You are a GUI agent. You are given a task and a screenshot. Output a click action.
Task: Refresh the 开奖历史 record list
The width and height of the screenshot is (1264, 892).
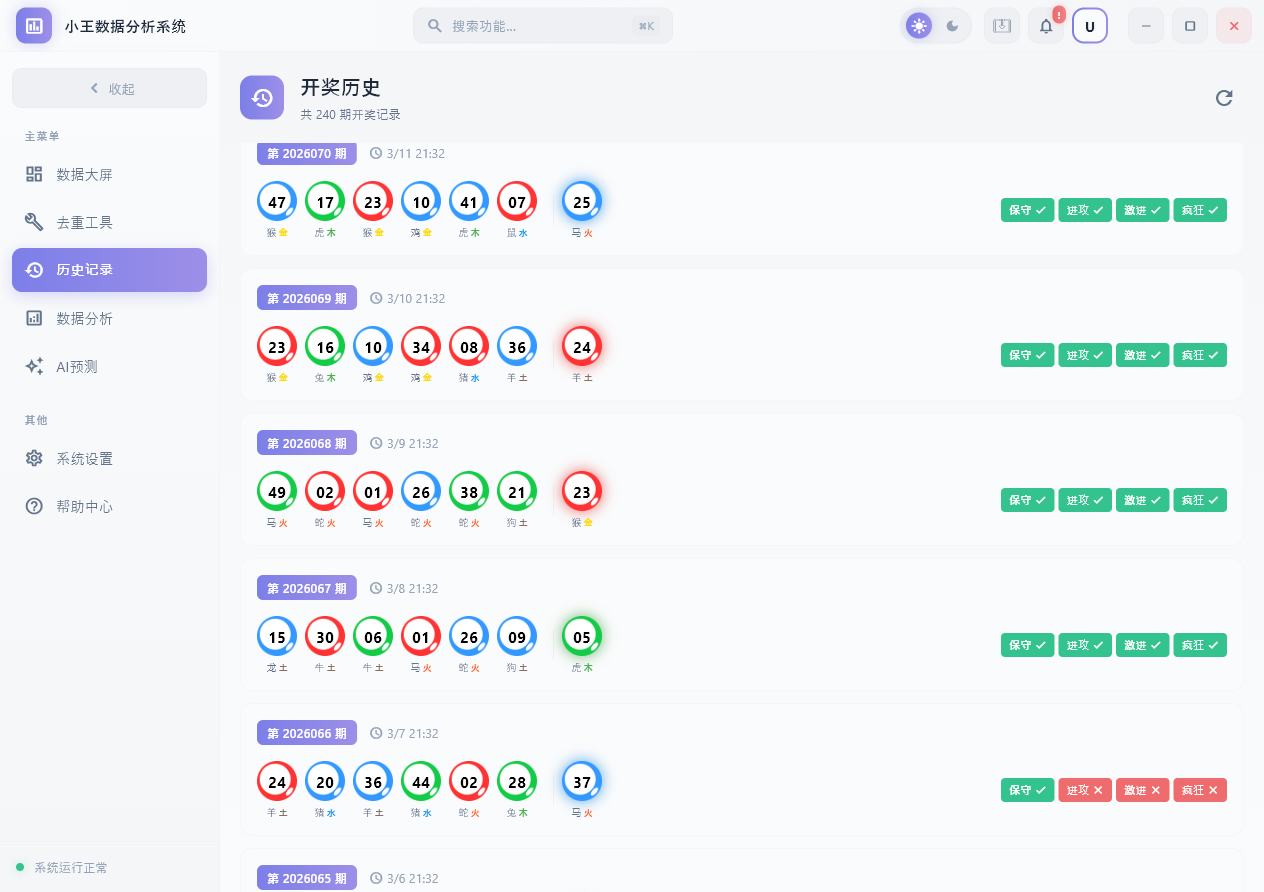point(1224,98)
